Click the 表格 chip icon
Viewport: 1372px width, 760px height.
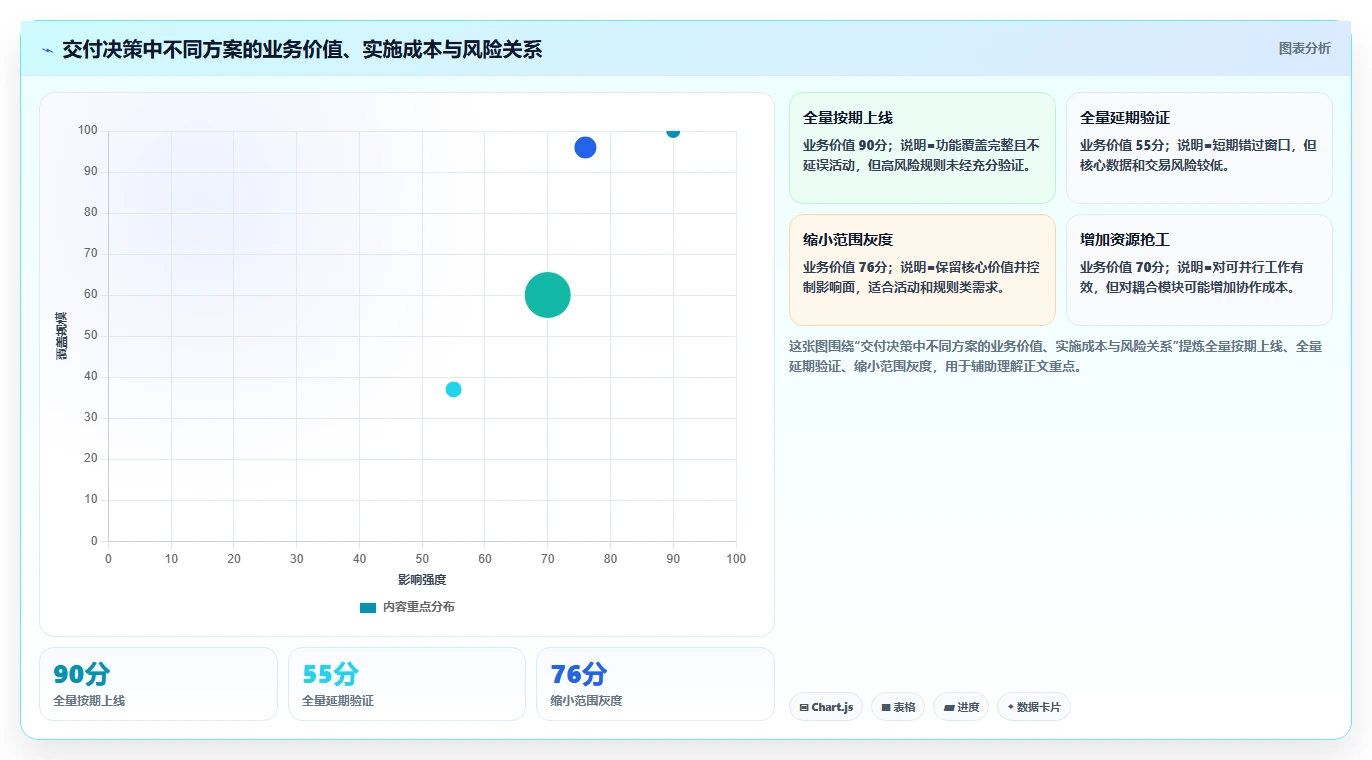pos(886,707)
